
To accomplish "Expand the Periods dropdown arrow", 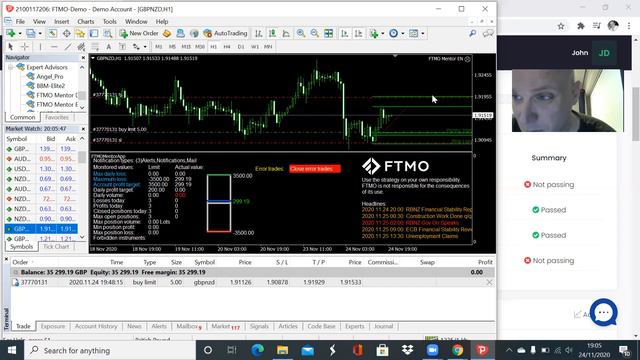I will [x=402, y=33].
